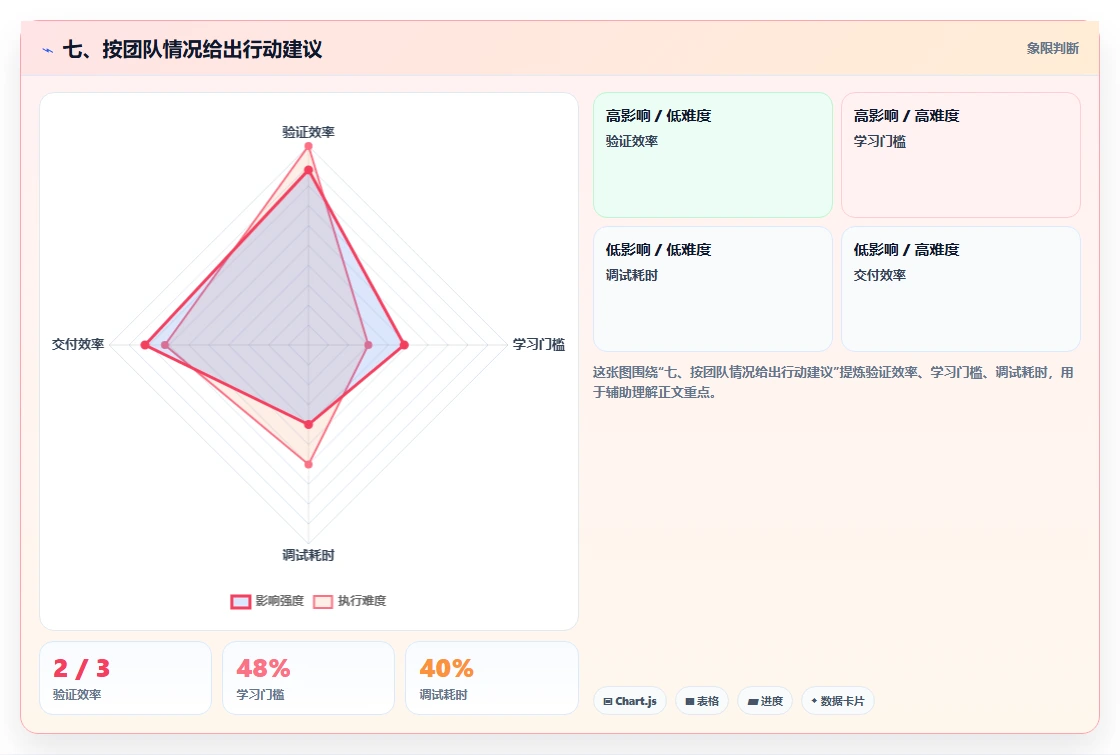Open the 高影响 / 高难度 quadrant card
The width and height of the screenshot is (1120, 755).
click(x=961, y=155)
